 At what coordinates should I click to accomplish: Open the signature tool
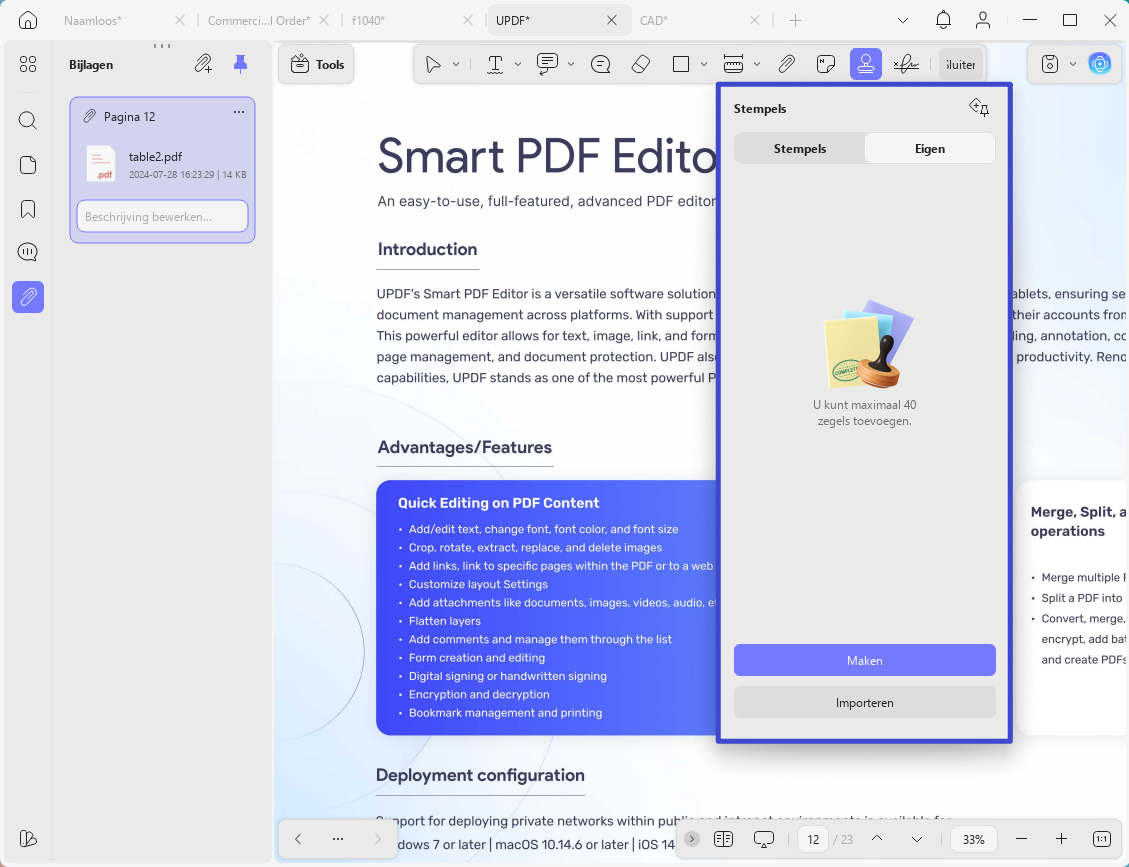click(x=906, y=65)
